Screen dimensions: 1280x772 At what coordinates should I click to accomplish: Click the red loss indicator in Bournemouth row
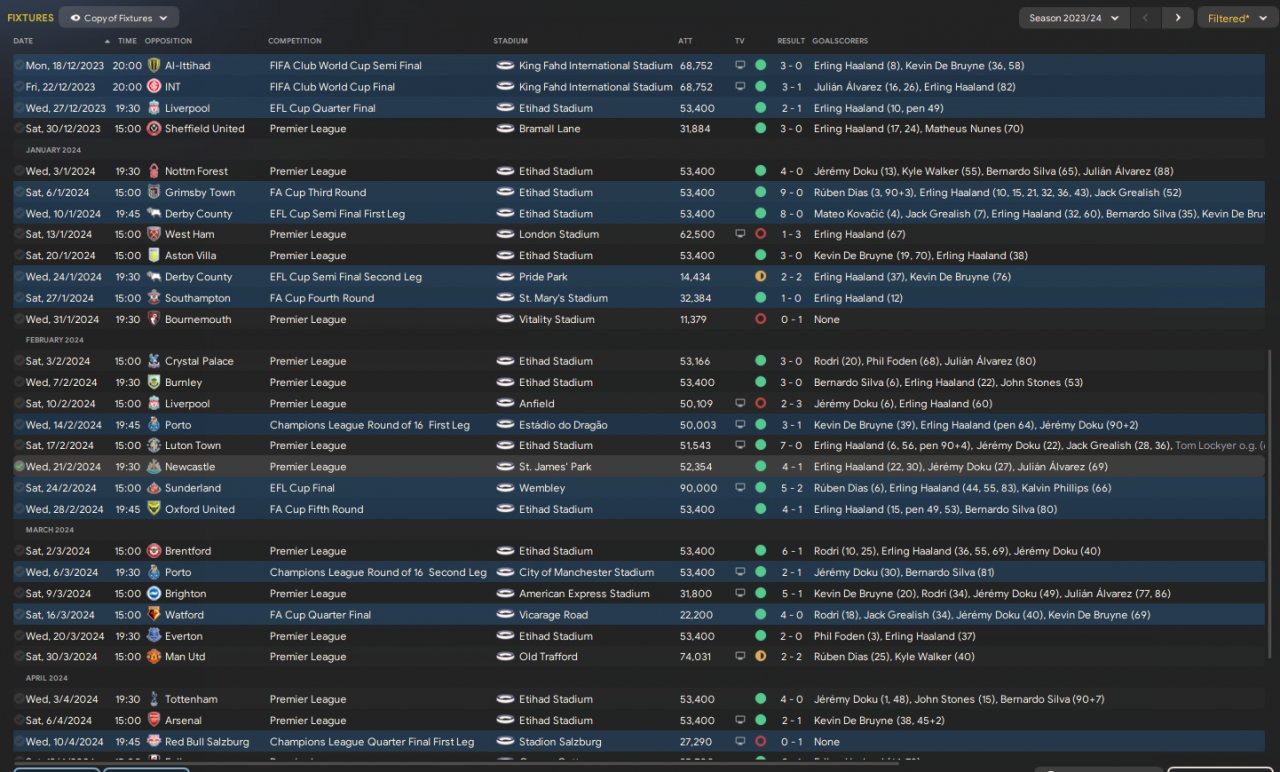tap(761, 320)
